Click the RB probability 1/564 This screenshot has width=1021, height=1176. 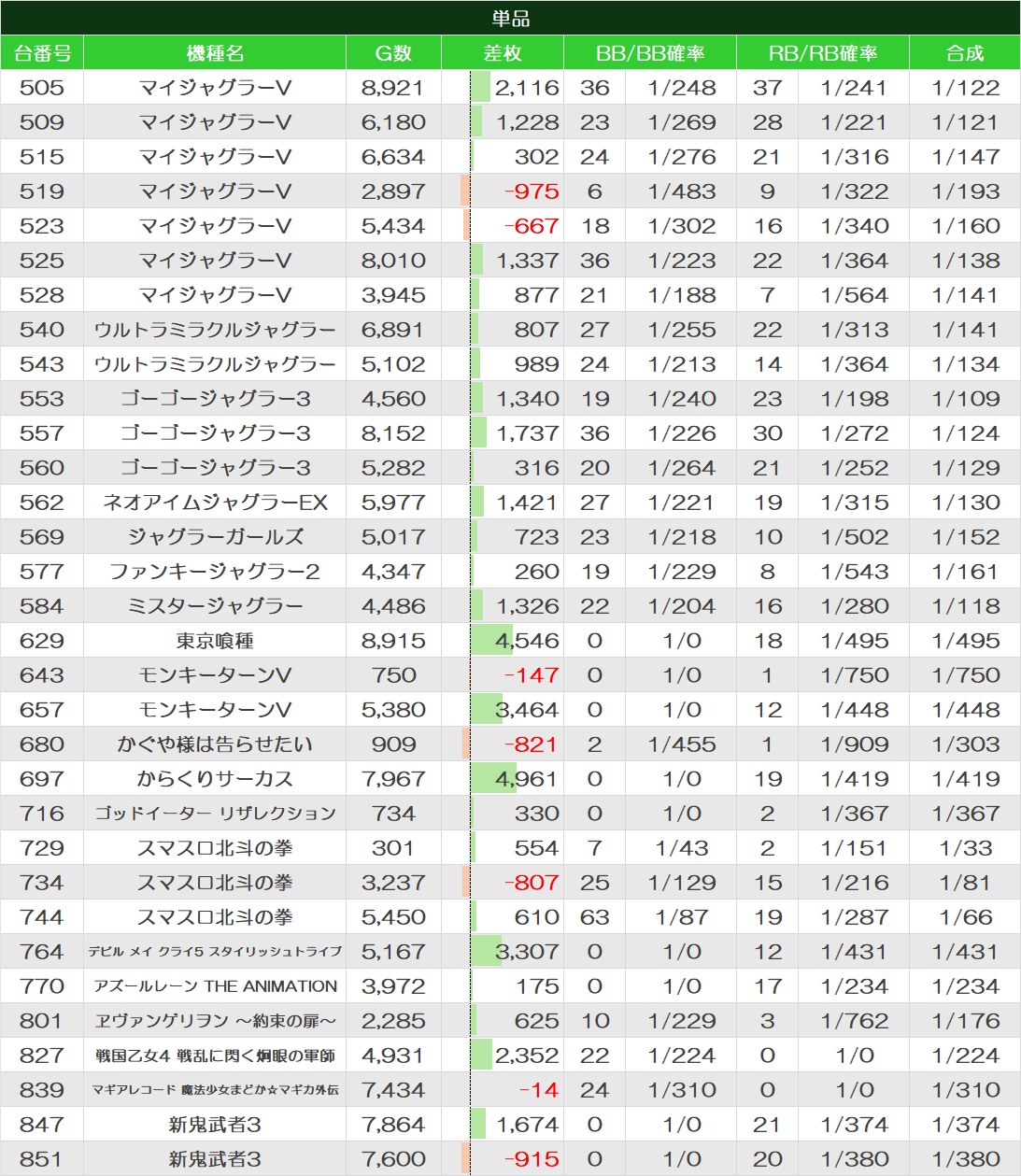point(855,295)
